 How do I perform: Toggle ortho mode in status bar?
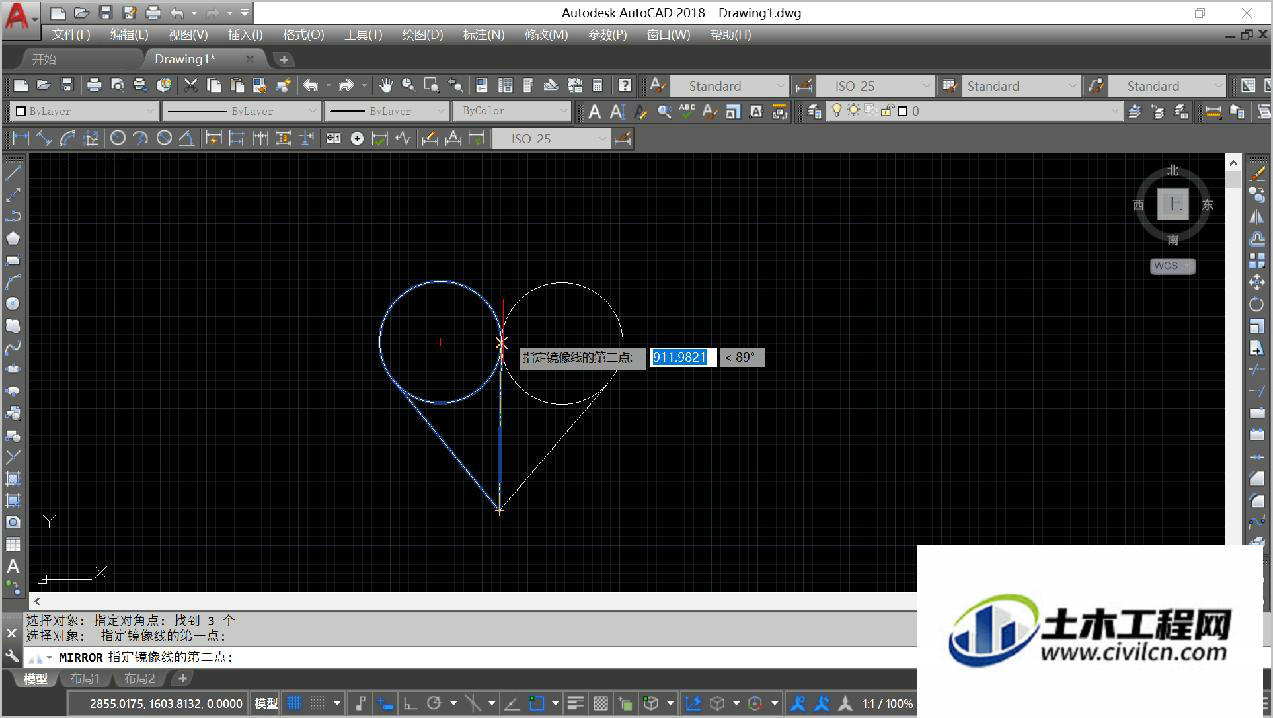click(410, 703)
